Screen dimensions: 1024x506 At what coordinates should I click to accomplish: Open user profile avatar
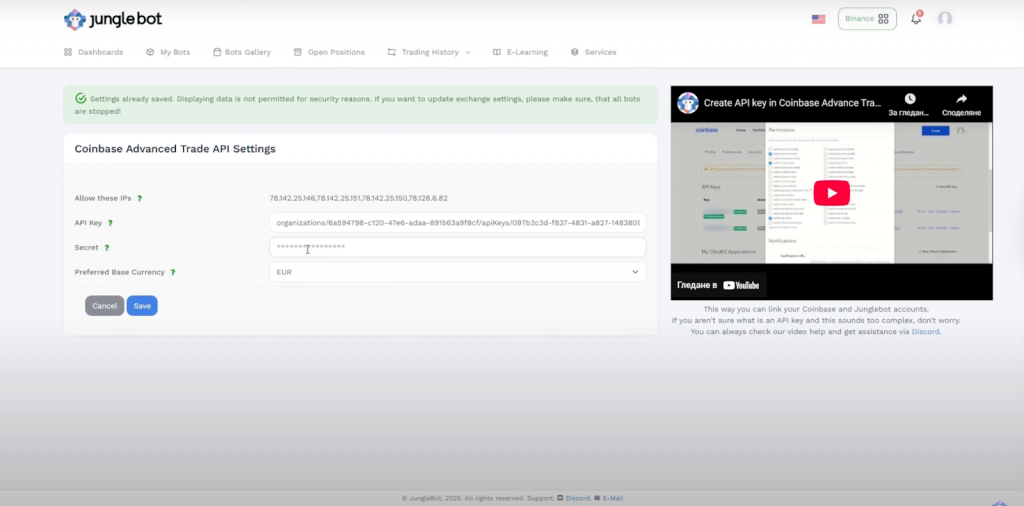[944, 19]
